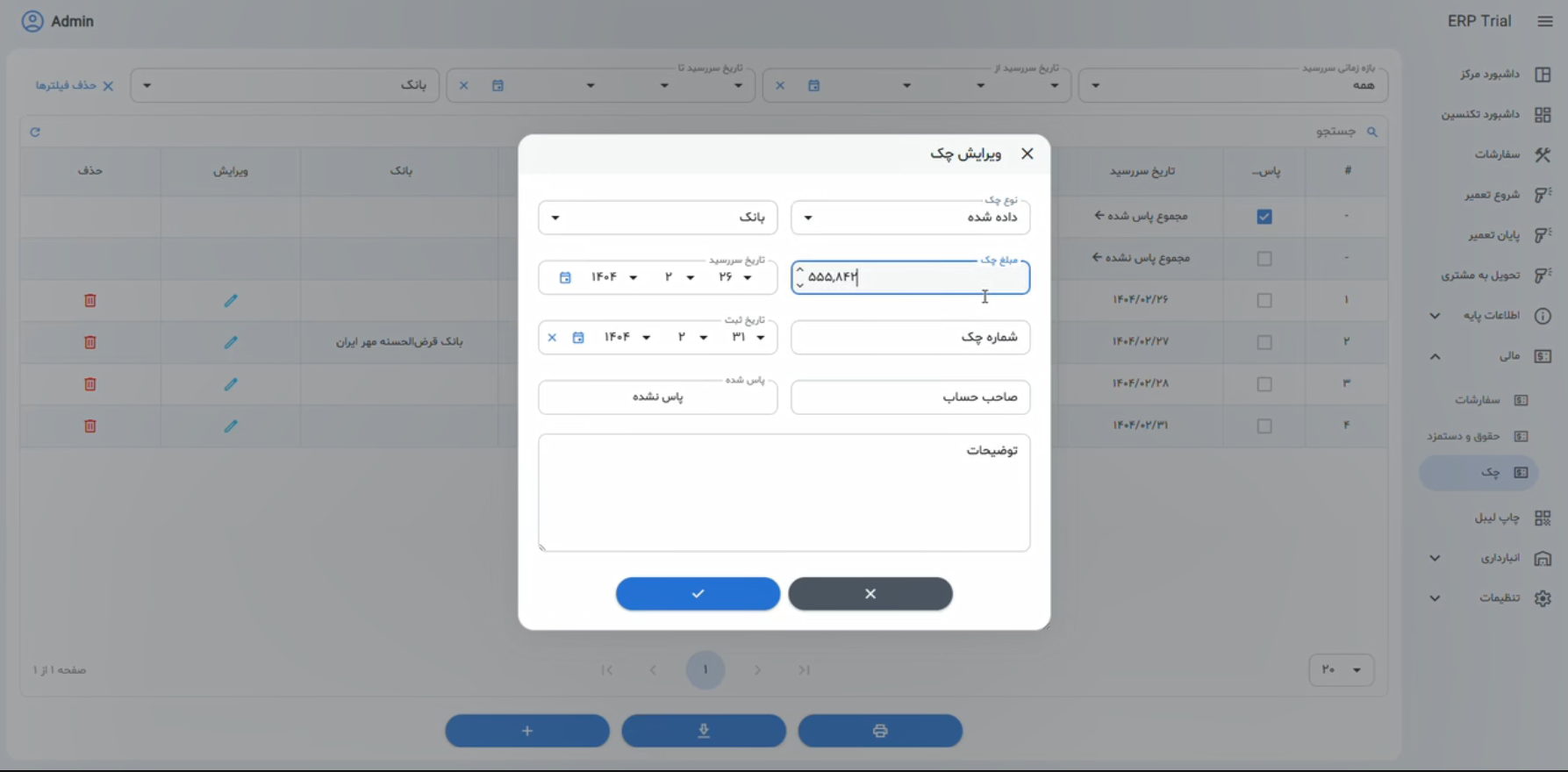Image resolution: width=1568 pixels, height=772 pixels.
Task: Check the checkbox for row 1
Action: point(1264,301)
